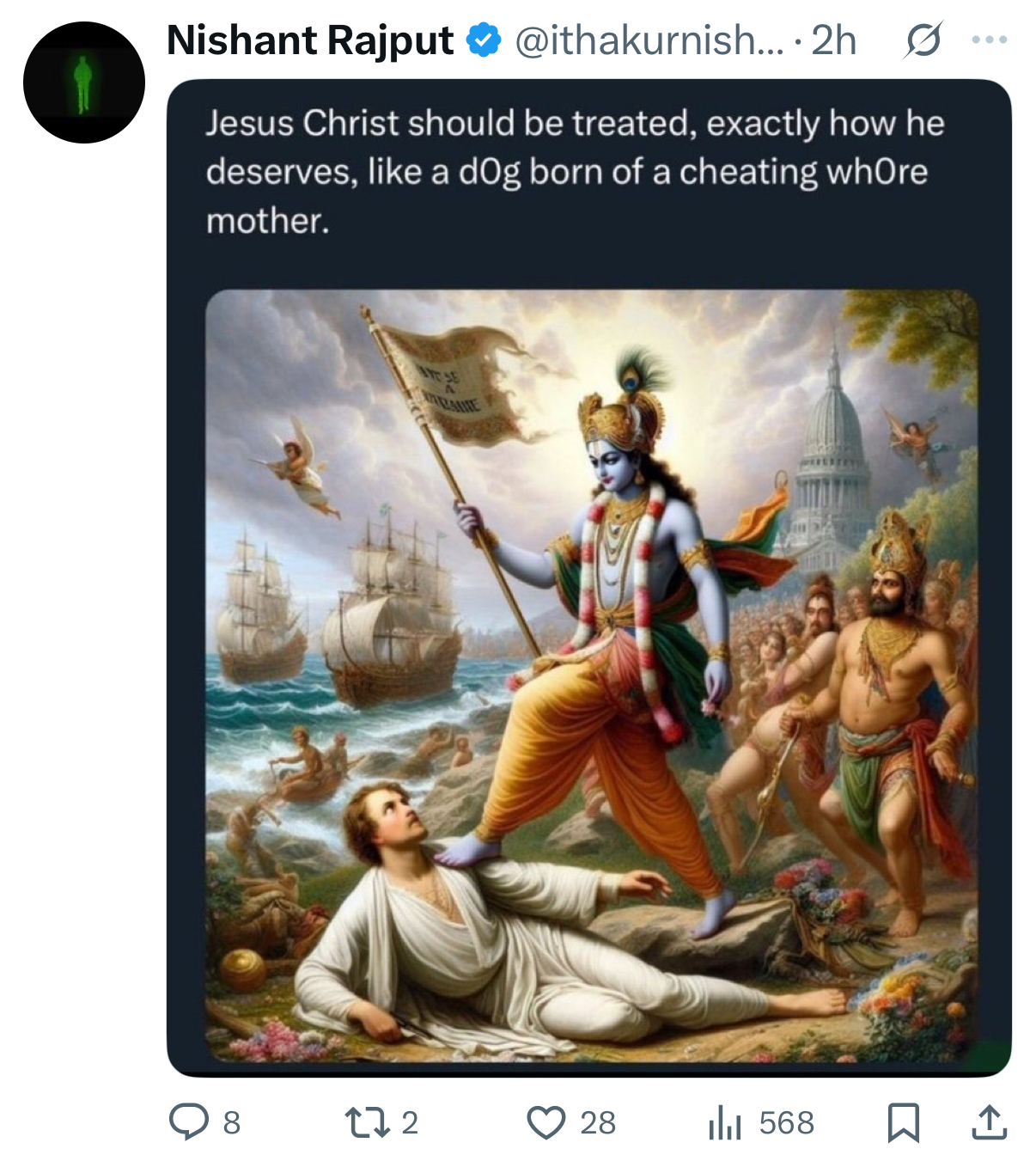This screenshot has width=1036, height=1161.
Task: Click the like count 28
Action: [x=598, y=1123]
